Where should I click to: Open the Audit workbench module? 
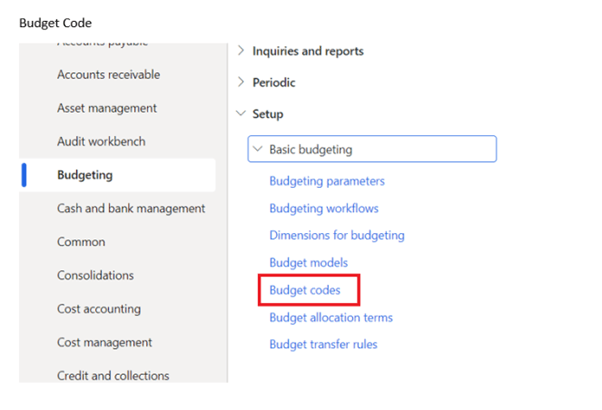pos(101,142)
